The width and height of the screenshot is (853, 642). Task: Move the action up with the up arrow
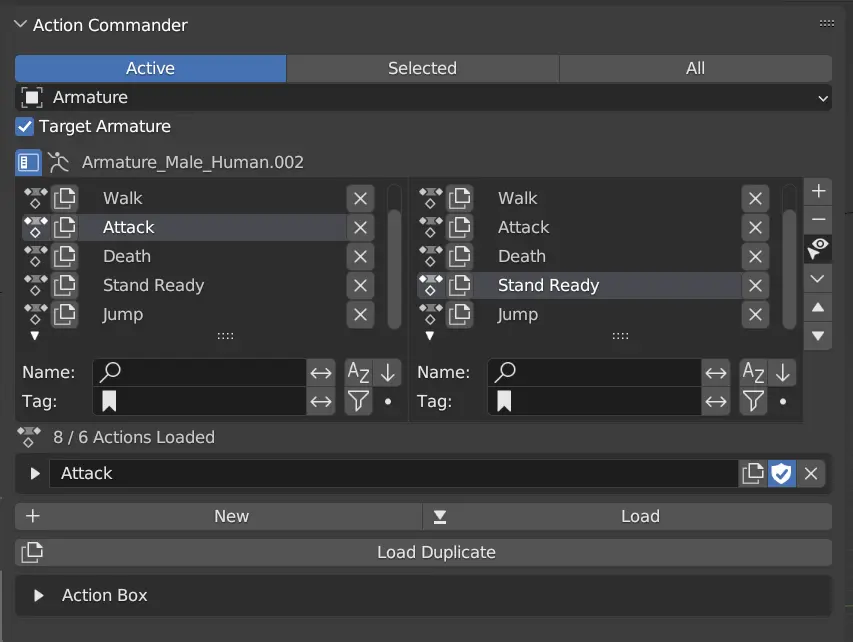tap(818, 307)
